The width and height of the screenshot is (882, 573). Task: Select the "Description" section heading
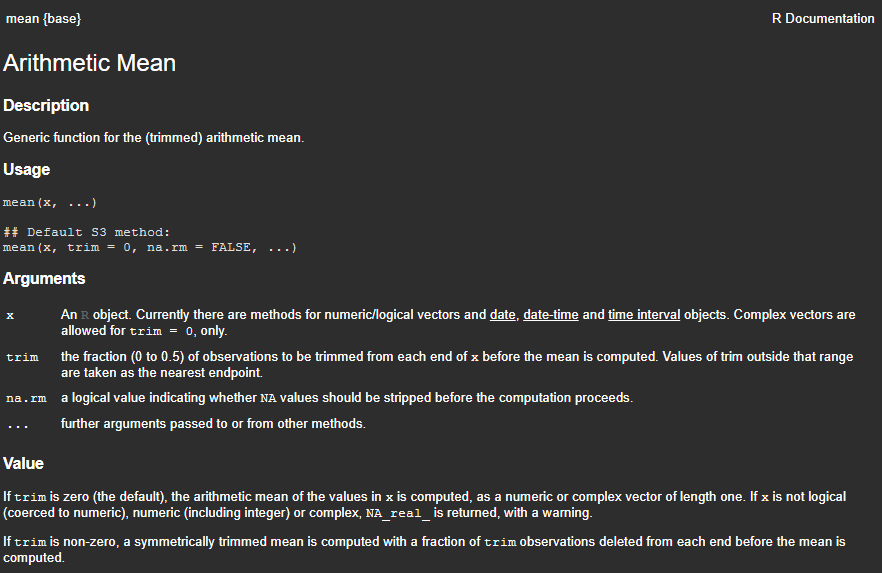pos(46,106)
